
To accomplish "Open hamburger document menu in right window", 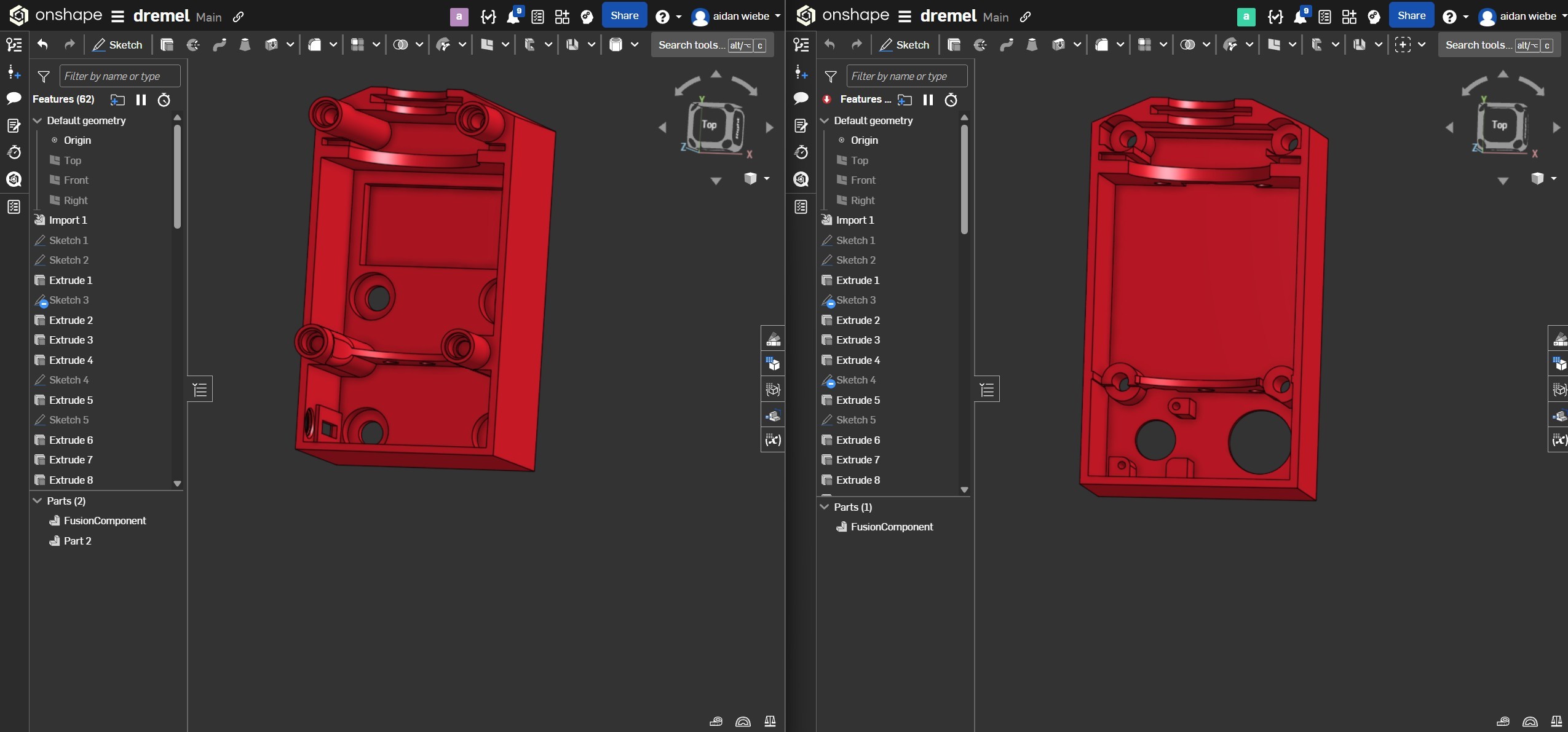I will click(905, 17).
